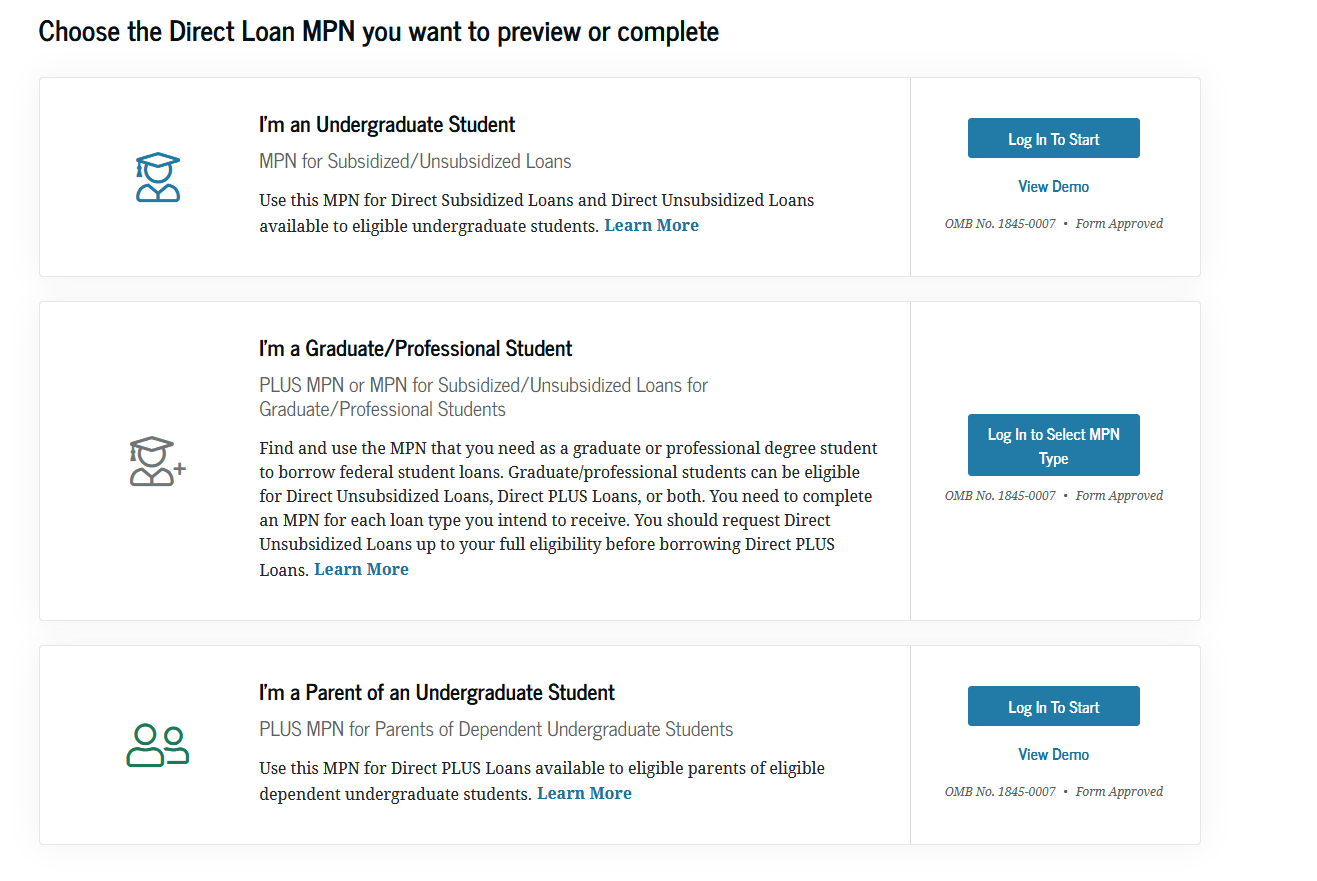Select the Parent of an Undergraduate Student heading
Image resolution: width=1317 pixels, height=881 pixels.
436,692
